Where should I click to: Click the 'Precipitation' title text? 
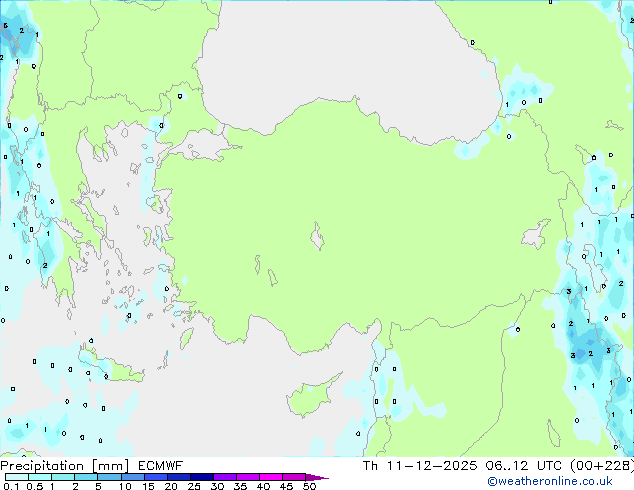42,466
